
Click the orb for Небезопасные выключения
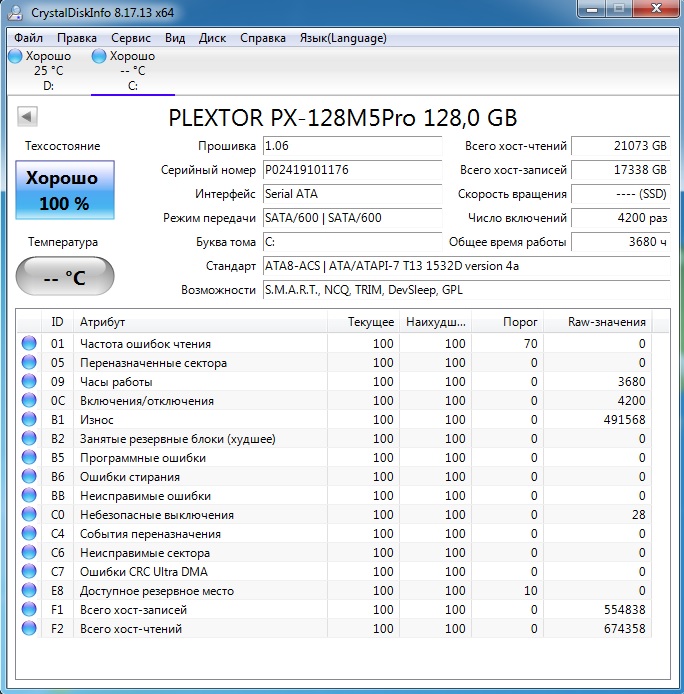click(x=29, y=515)
